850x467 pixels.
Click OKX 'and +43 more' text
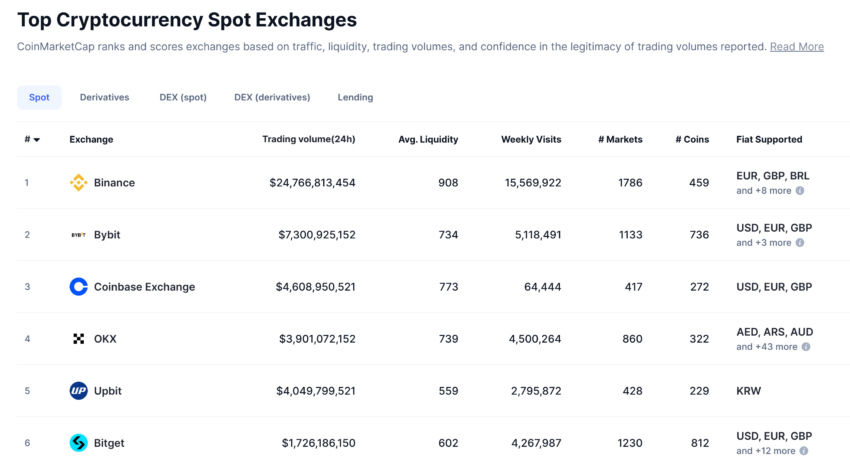(767, 347)
